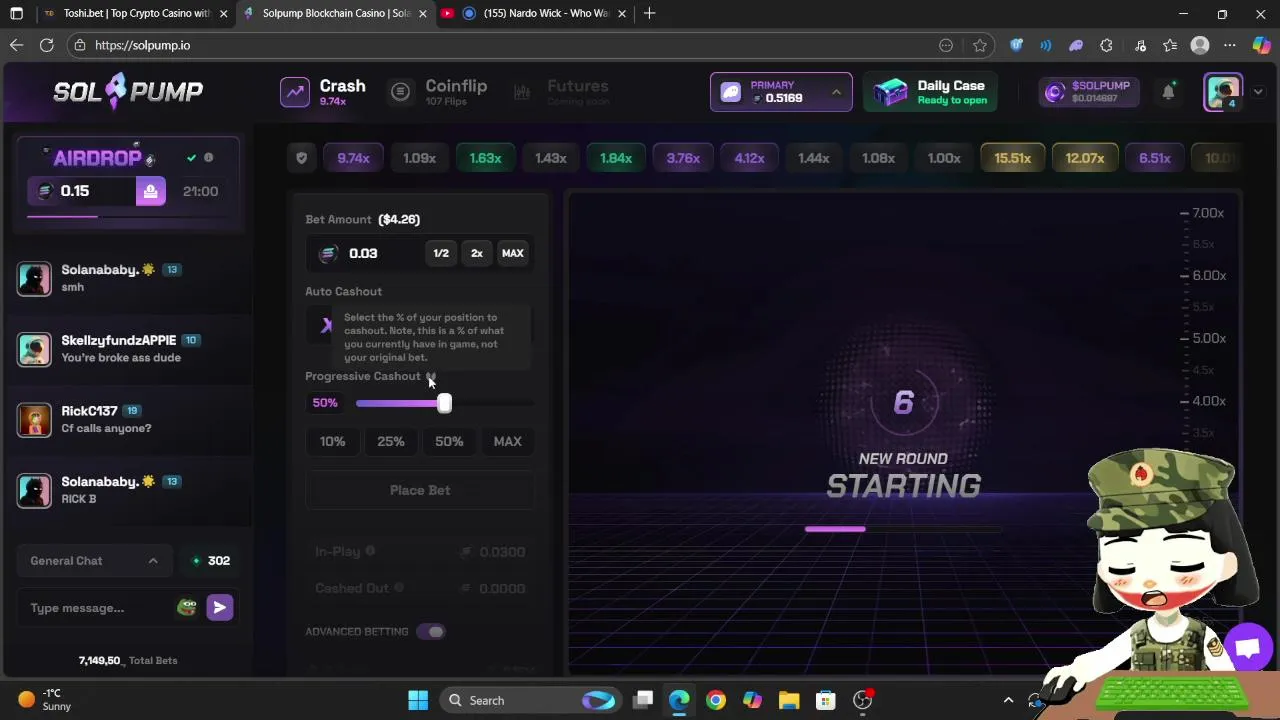This screenshot has width=1280, height=720.
Task: Click the Airdrop green checkmark
Action: 191,158
